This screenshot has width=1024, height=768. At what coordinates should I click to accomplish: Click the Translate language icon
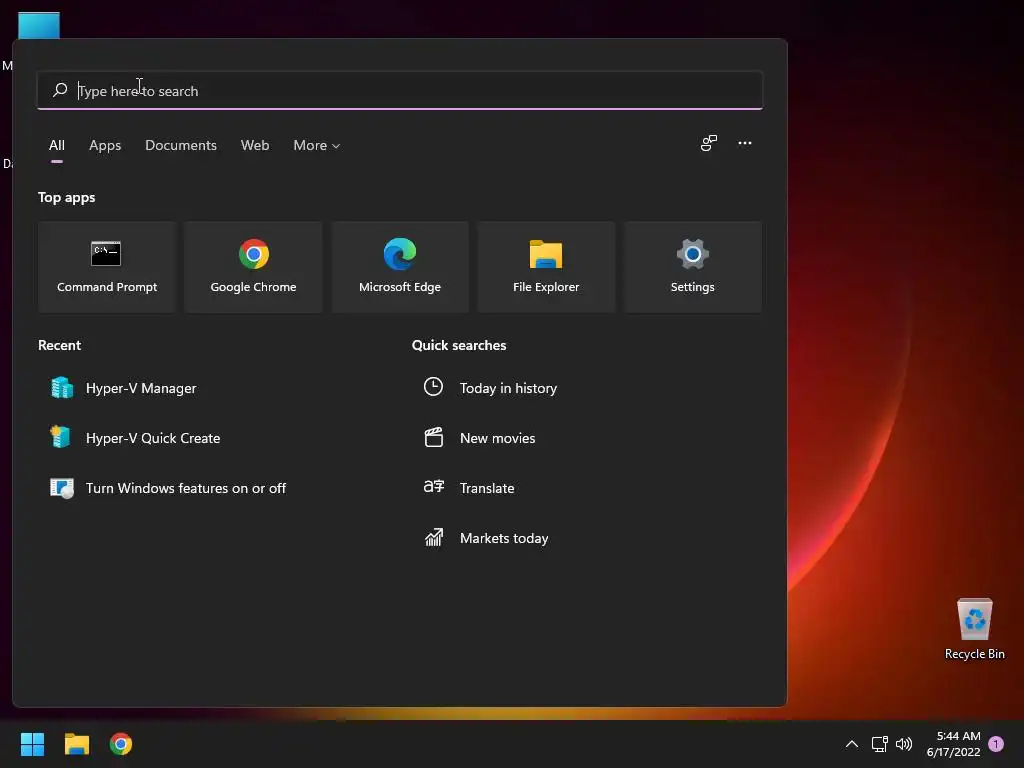click(x=434, y=487)
